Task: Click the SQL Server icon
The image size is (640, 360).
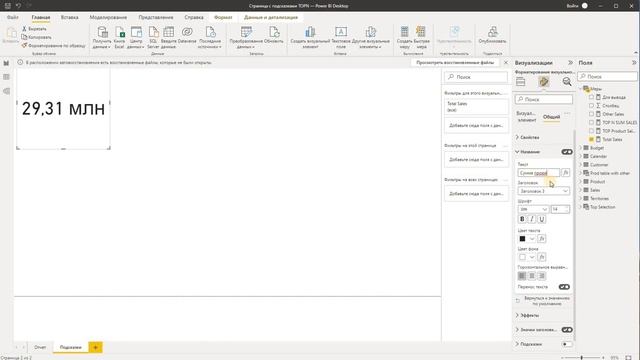Action: pos(153,32)
